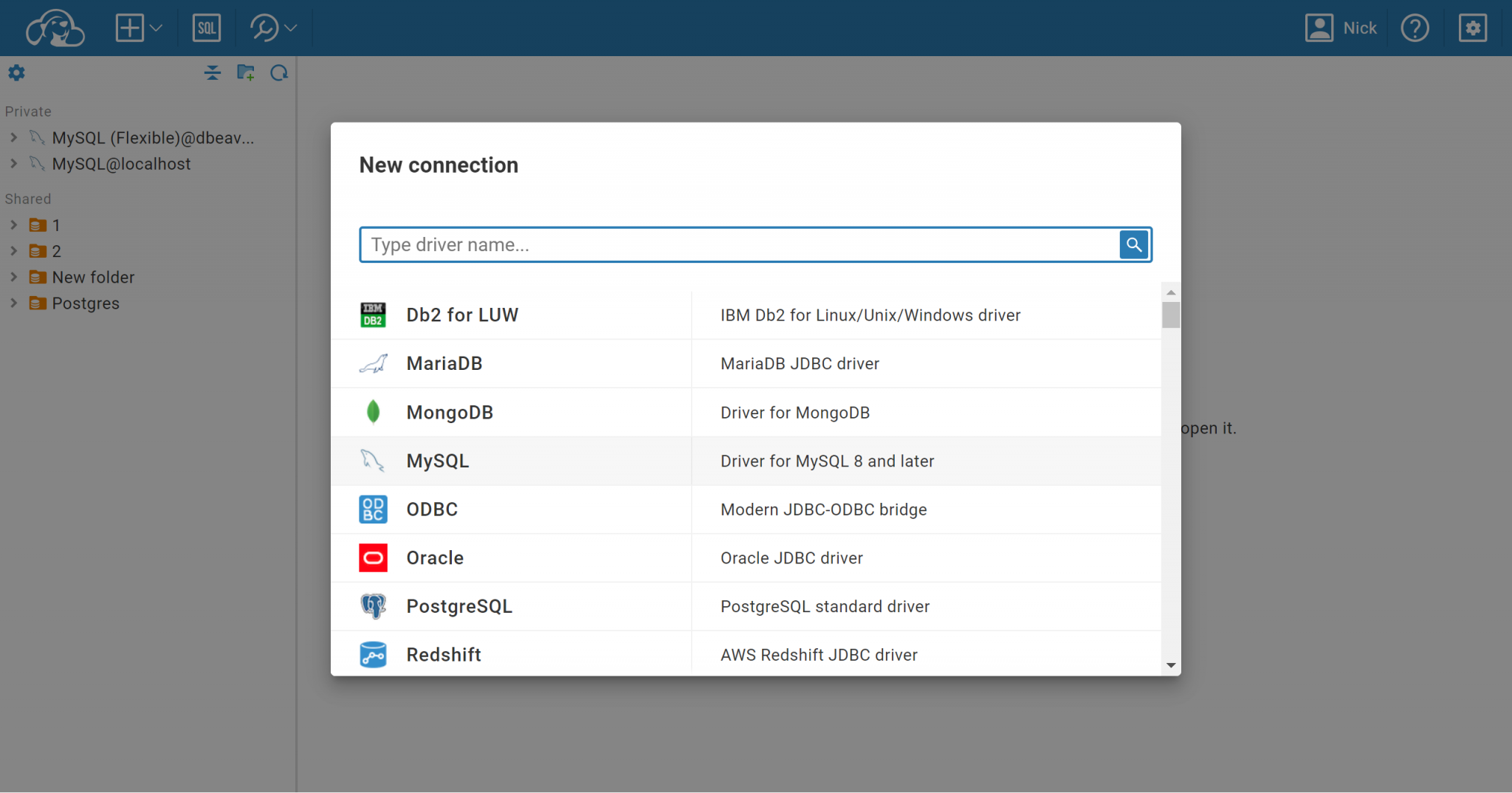Search drivers with the magnifier button
Image resolution: width=1512 pixels, height=793 pixels.
tap(1133, 244)
